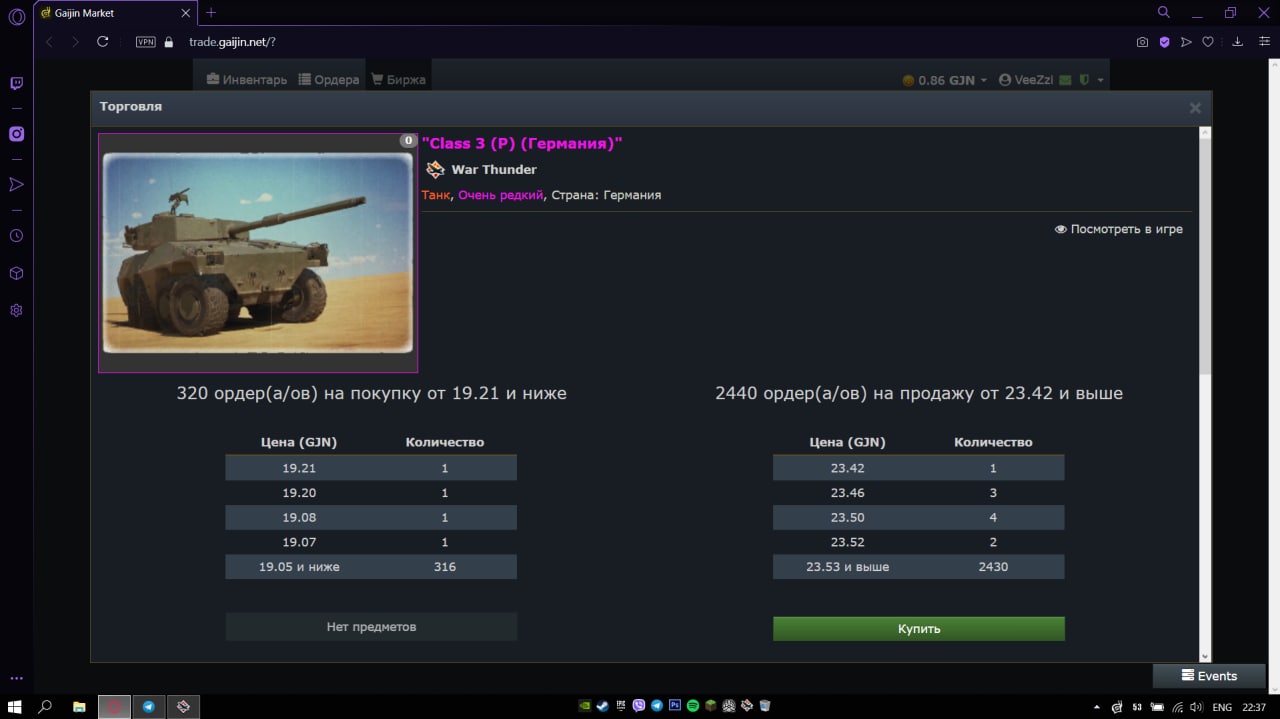Viewport: 1280px width, 719px height.
Task: Click the 19.05 и ниже row
Action: coord(371,567)
